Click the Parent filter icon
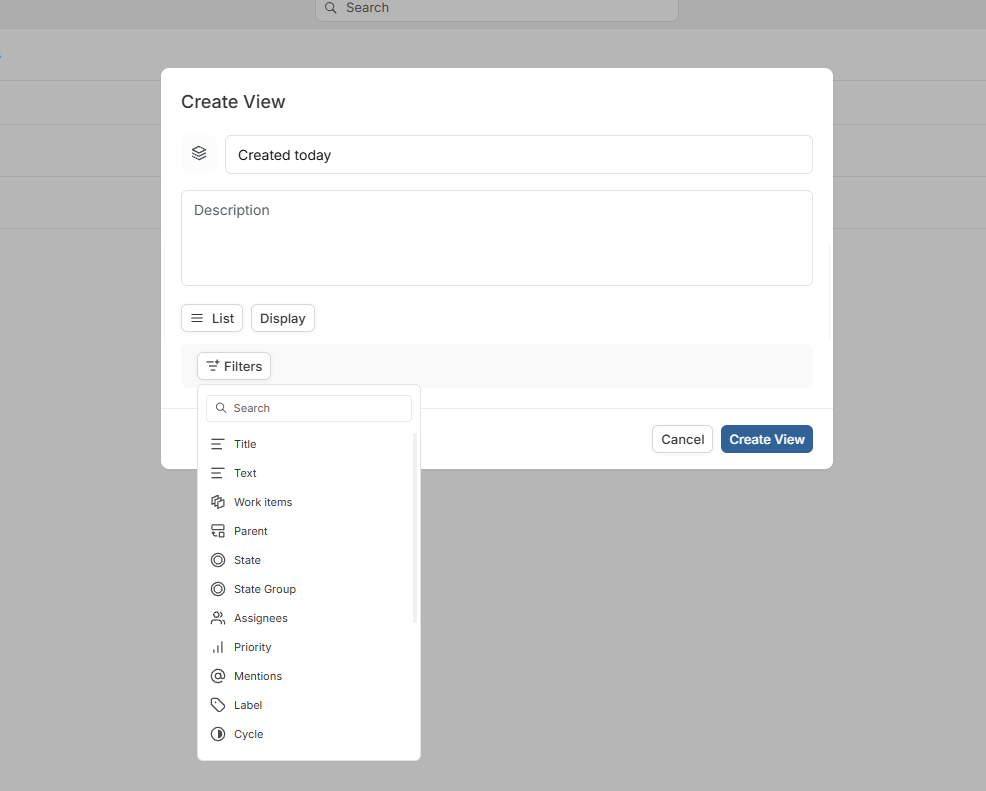This screenshot has width=986, height=791. tap(218, 531)
